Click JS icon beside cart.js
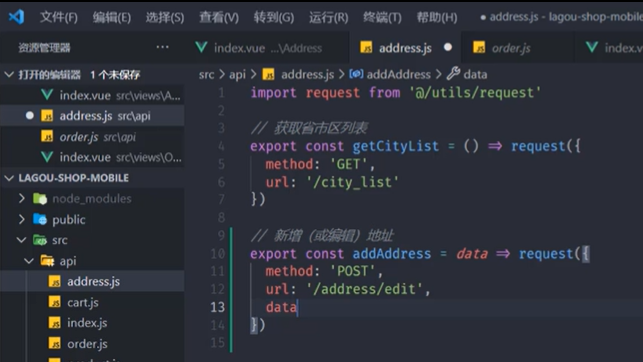This screenshot has height=362, width=643. [x=55, y=302]
